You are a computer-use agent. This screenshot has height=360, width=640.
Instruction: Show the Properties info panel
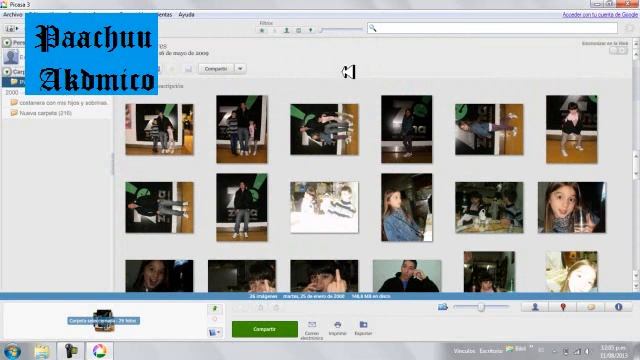pos(618,307)
